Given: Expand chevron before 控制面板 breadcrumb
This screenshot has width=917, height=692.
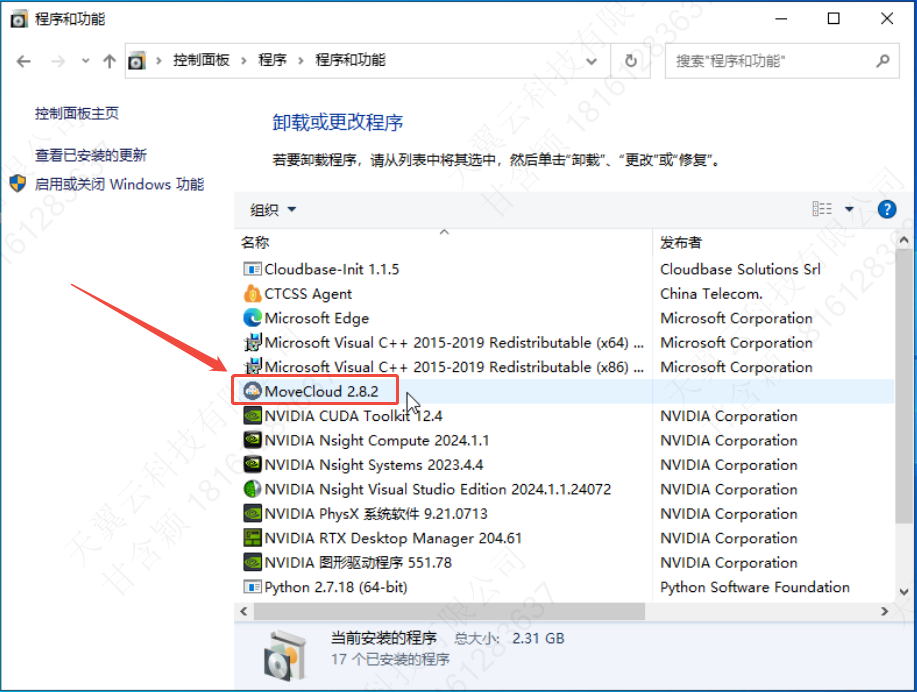Looking at the screenshot, I should tap(158, 60).
